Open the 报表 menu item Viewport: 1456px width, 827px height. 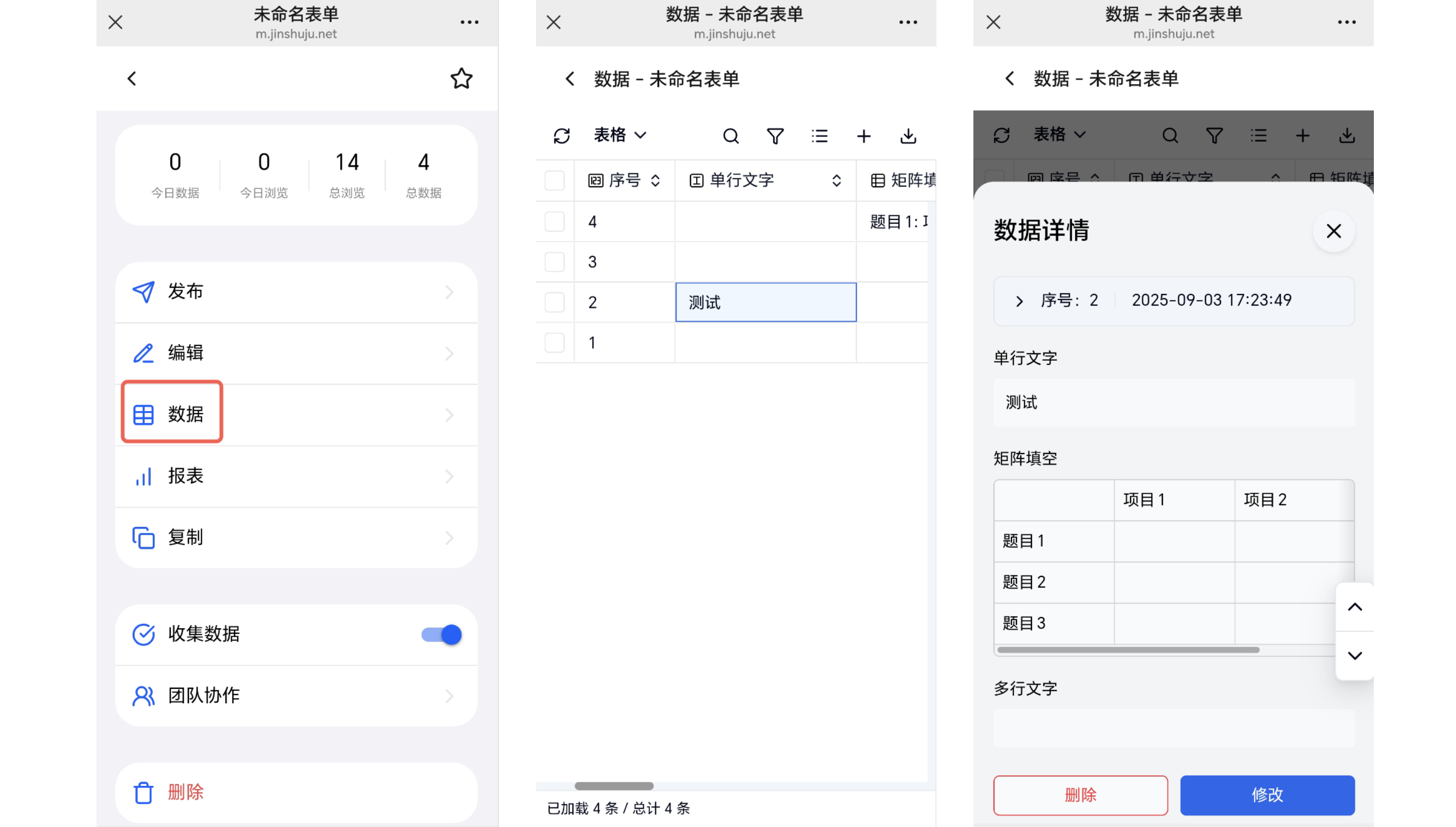[x=296, y=476]
